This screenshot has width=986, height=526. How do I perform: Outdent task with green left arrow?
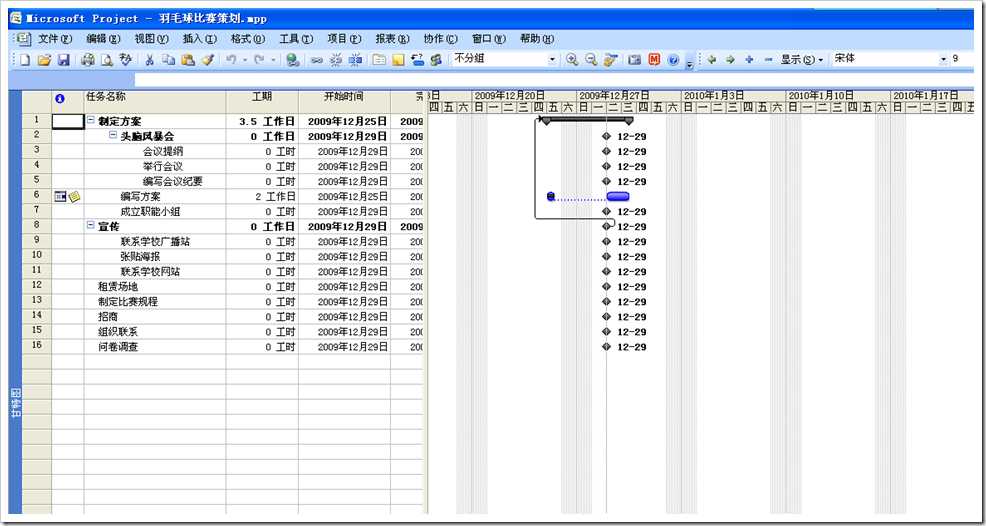click(x=711, y=60)
